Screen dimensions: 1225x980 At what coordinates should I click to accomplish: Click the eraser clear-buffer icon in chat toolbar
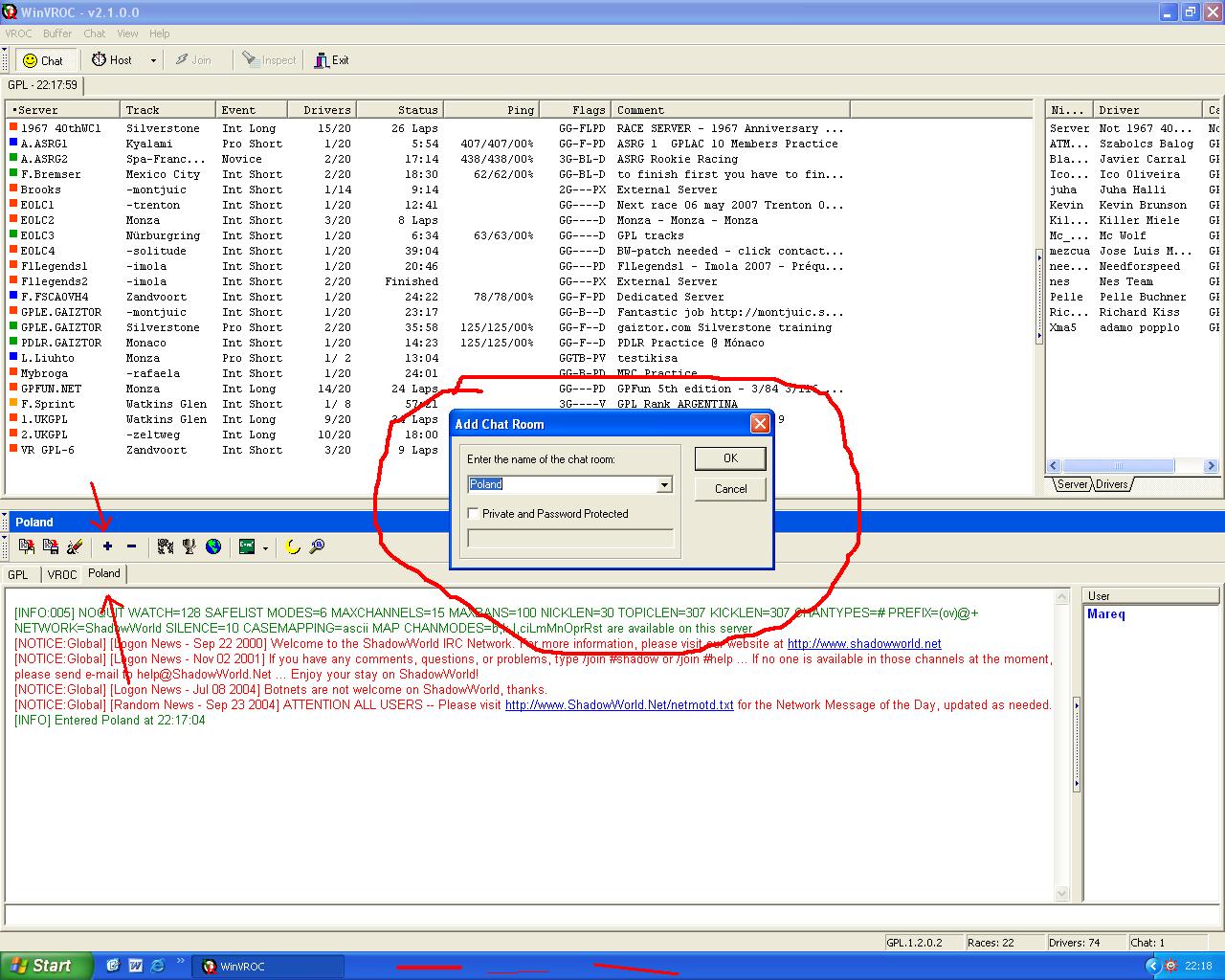pyautogui.click(x=75, y=546)
